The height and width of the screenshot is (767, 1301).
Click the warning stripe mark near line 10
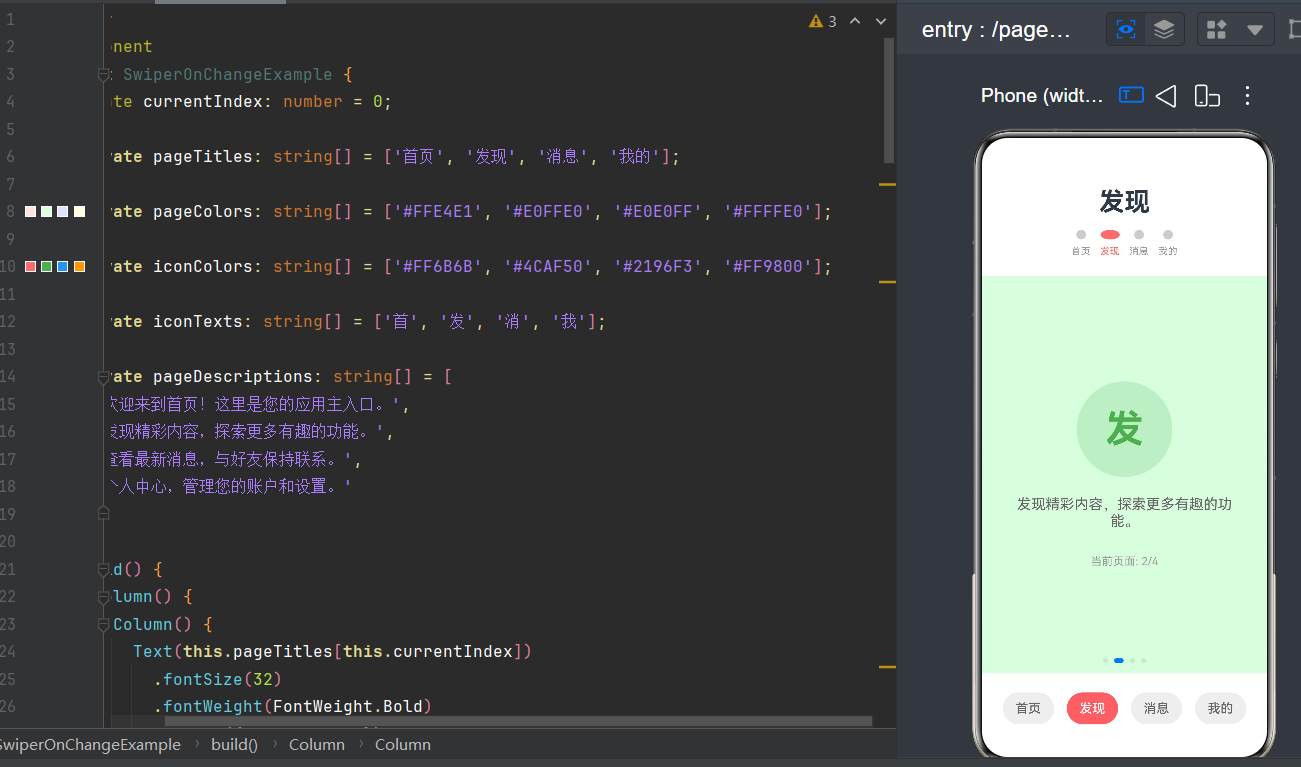tap(887, 282)
